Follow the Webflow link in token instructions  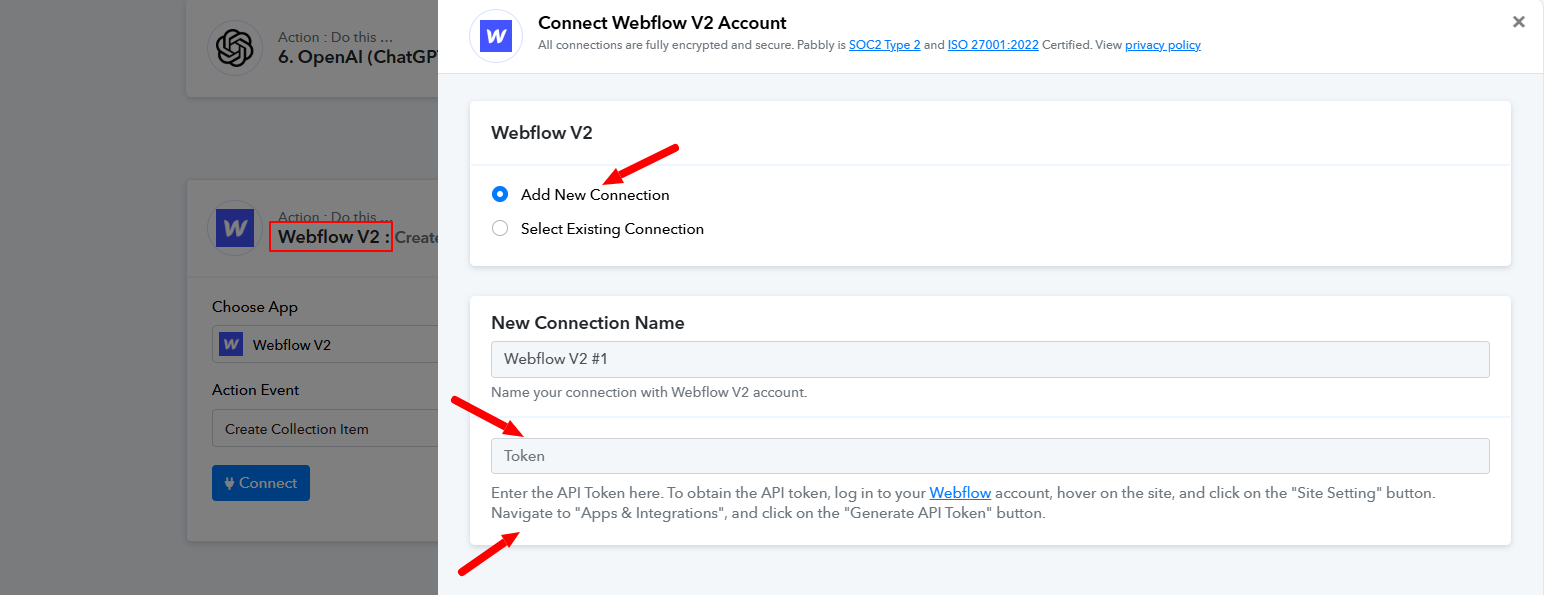960,493
